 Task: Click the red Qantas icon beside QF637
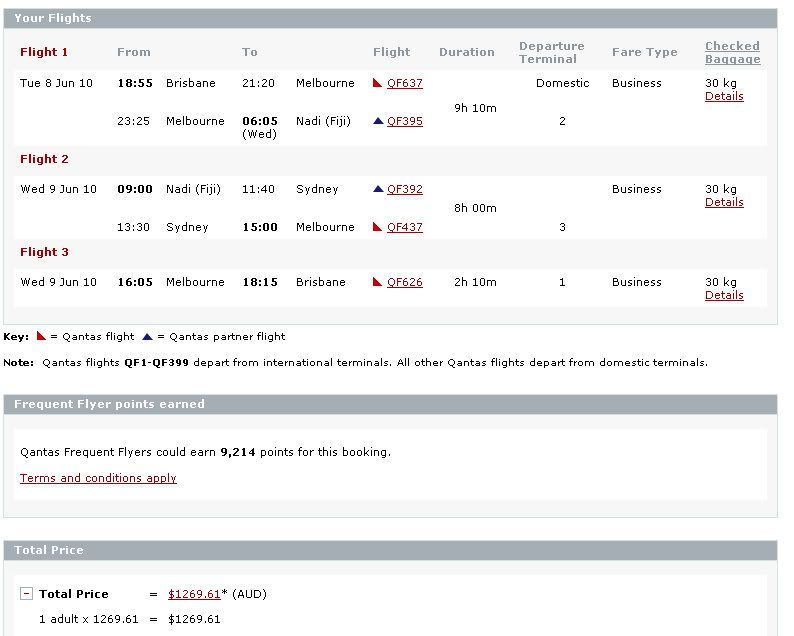tap(377, 83)
